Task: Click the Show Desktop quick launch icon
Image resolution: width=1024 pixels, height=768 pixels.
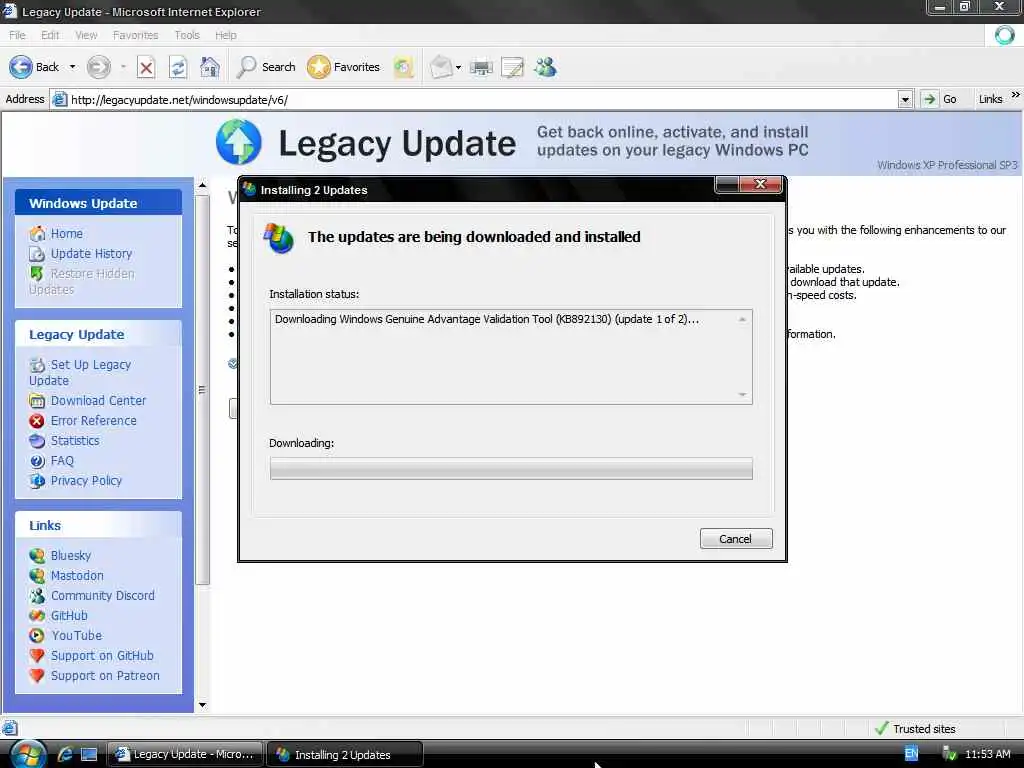Action: point(89,755)
